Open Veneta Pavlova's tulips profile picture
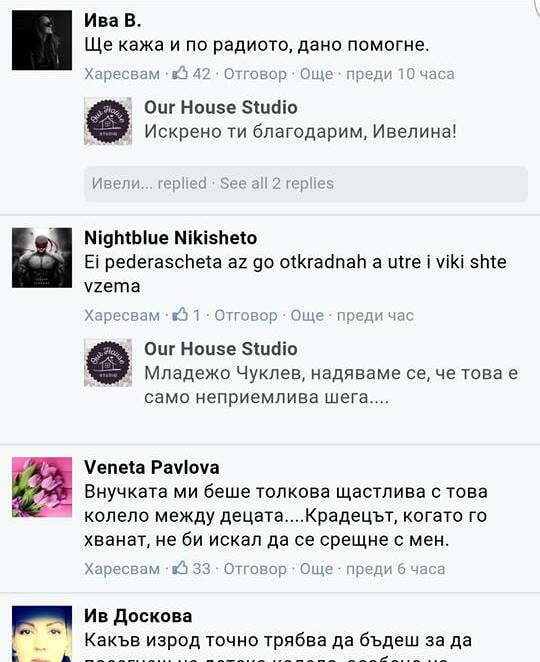Image resolution: width=540 pixels, height=662 pixels. point(42,487)
